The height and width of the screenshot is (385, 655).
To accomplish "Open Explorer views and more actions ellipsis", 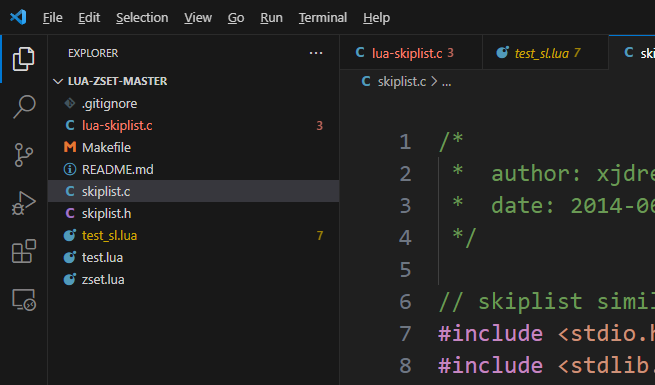I will 316,53.
